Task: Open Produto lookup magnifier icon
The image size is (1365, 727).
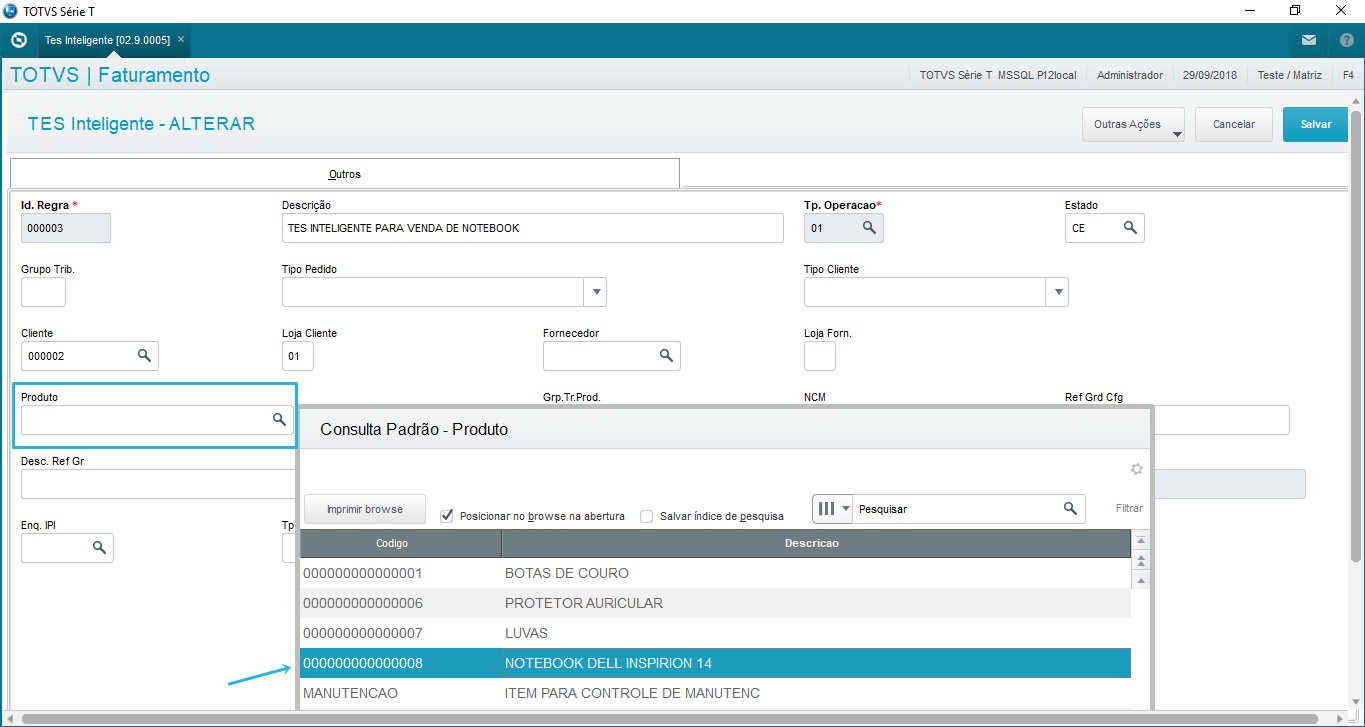Action: click(280, 420)
